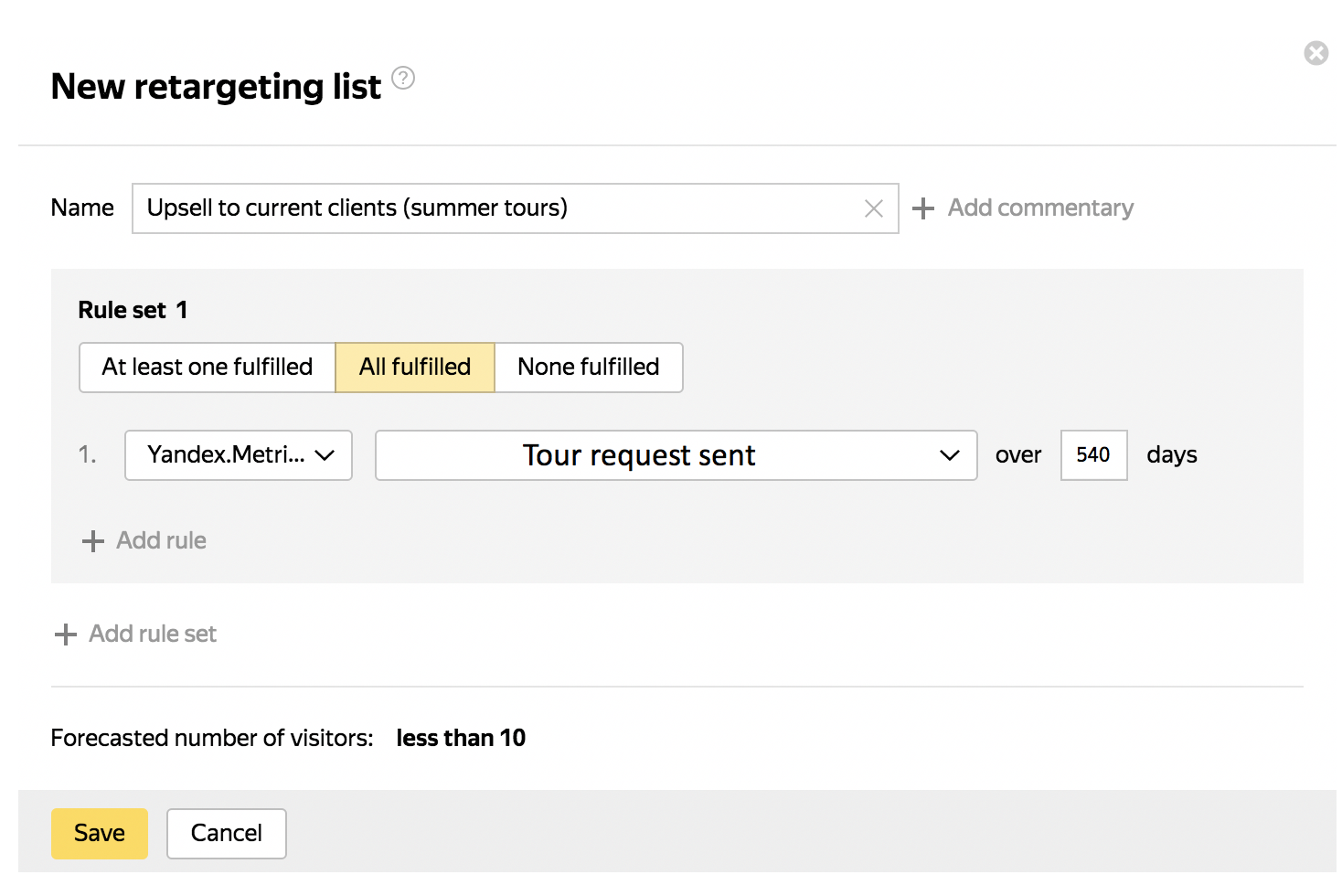Click the chevron arrow on Yandex.Metri... selector
The width and height of the screenshot is (1342, 896).
[x=325, y=455]
